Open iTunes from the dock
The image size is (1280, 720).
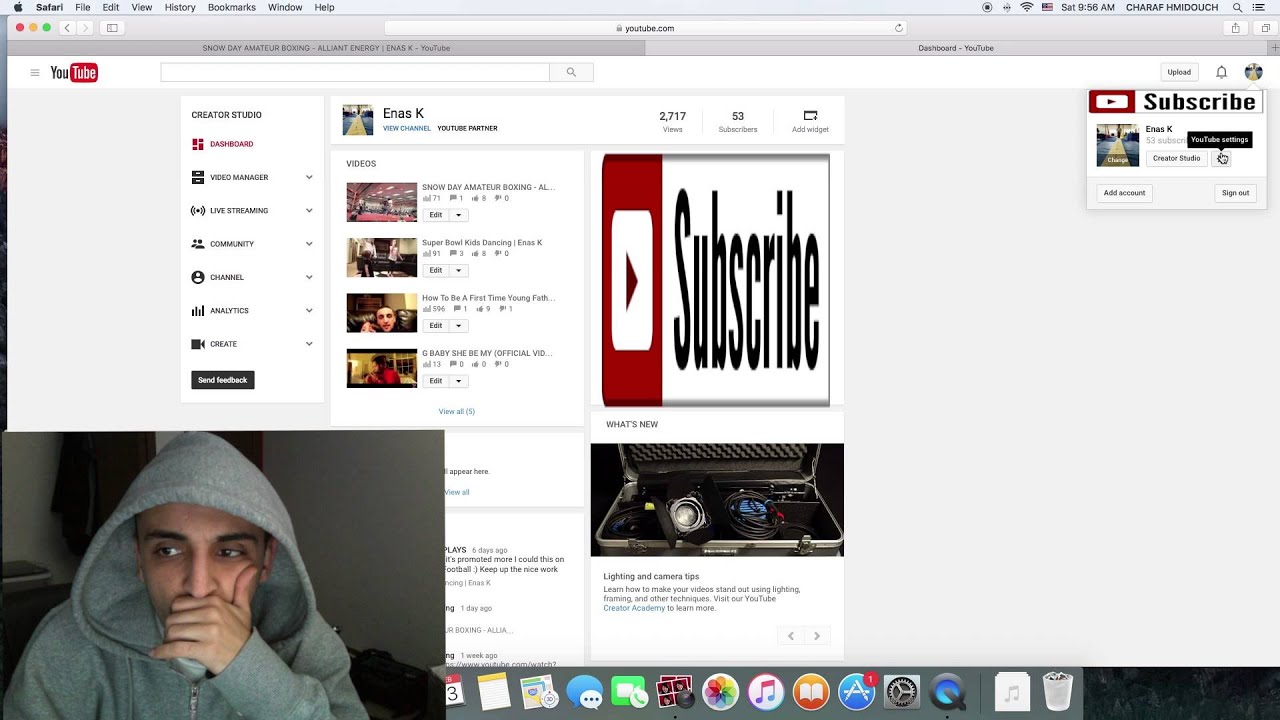click(x=765, y=693)
